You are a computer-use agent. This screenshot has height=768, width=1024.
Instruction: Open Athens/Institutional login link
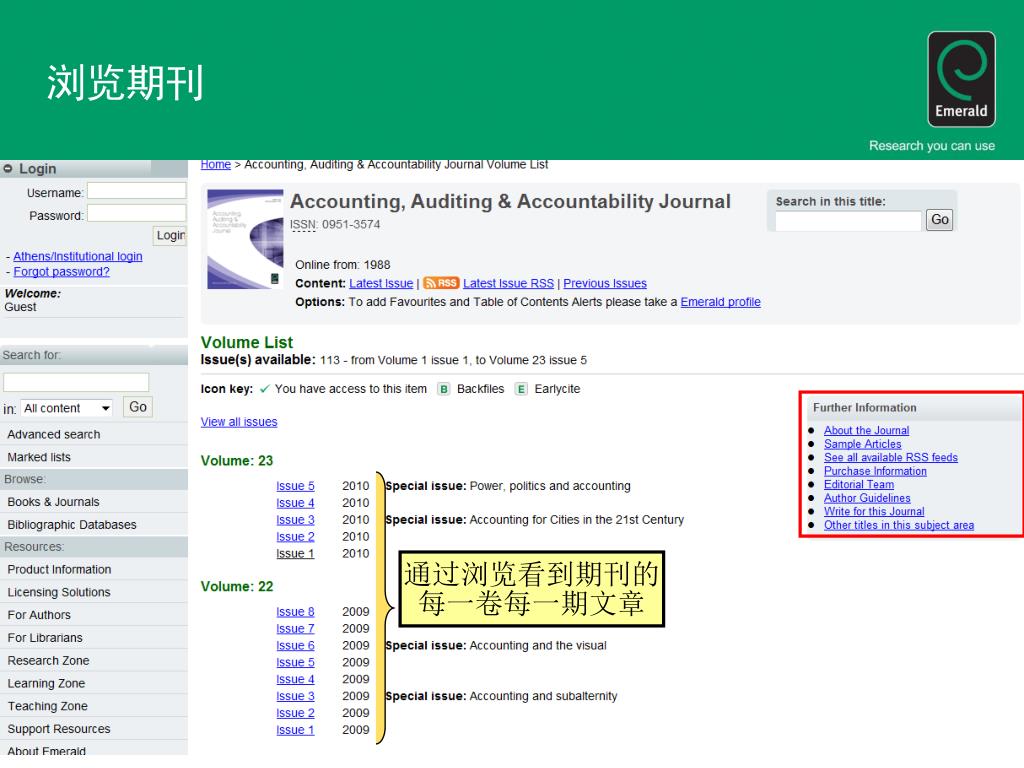click(78, 257)
